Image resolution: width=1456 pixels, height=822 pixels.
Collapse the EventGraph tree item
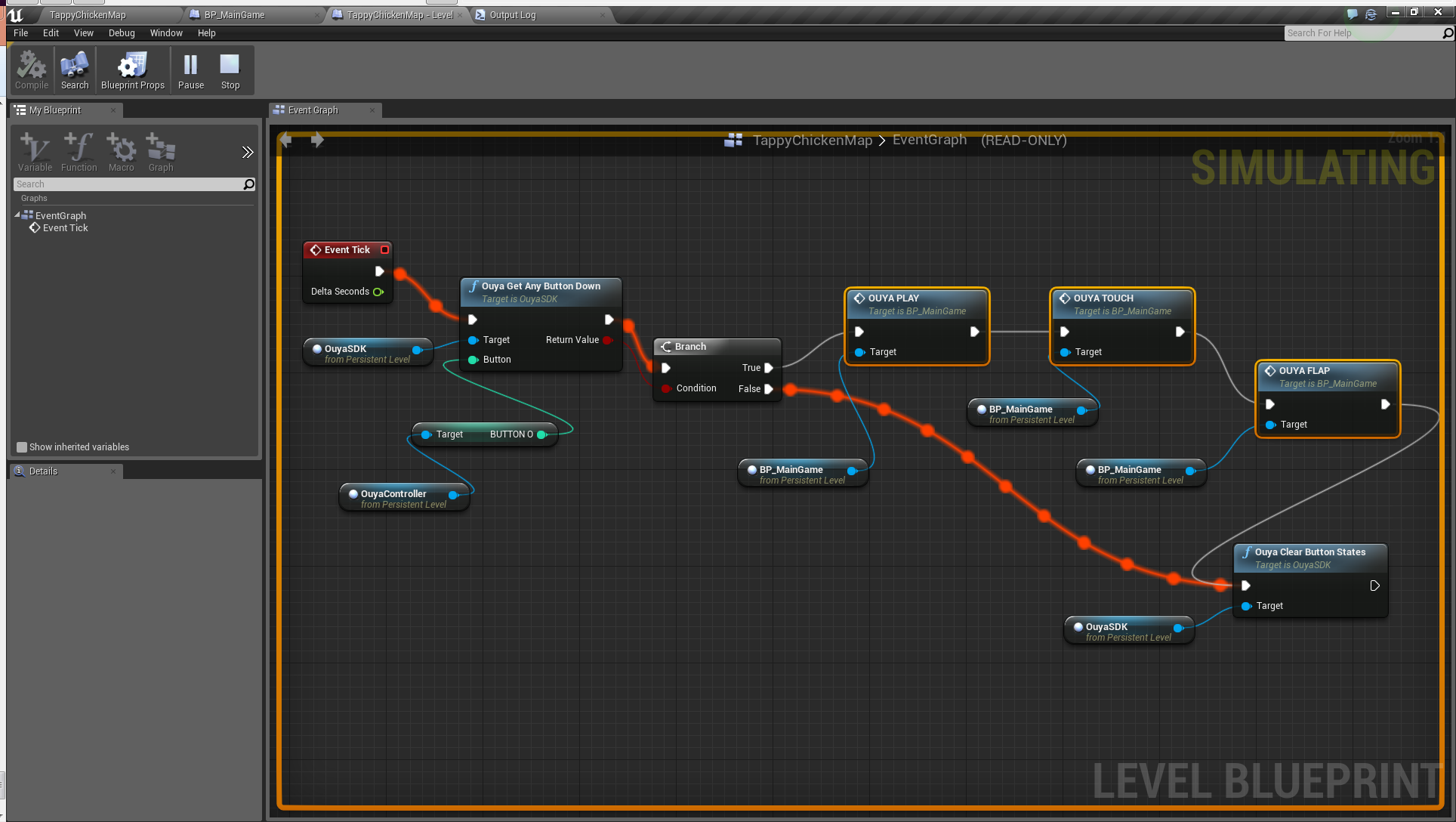pyautogui.click(x=17, y=215)
